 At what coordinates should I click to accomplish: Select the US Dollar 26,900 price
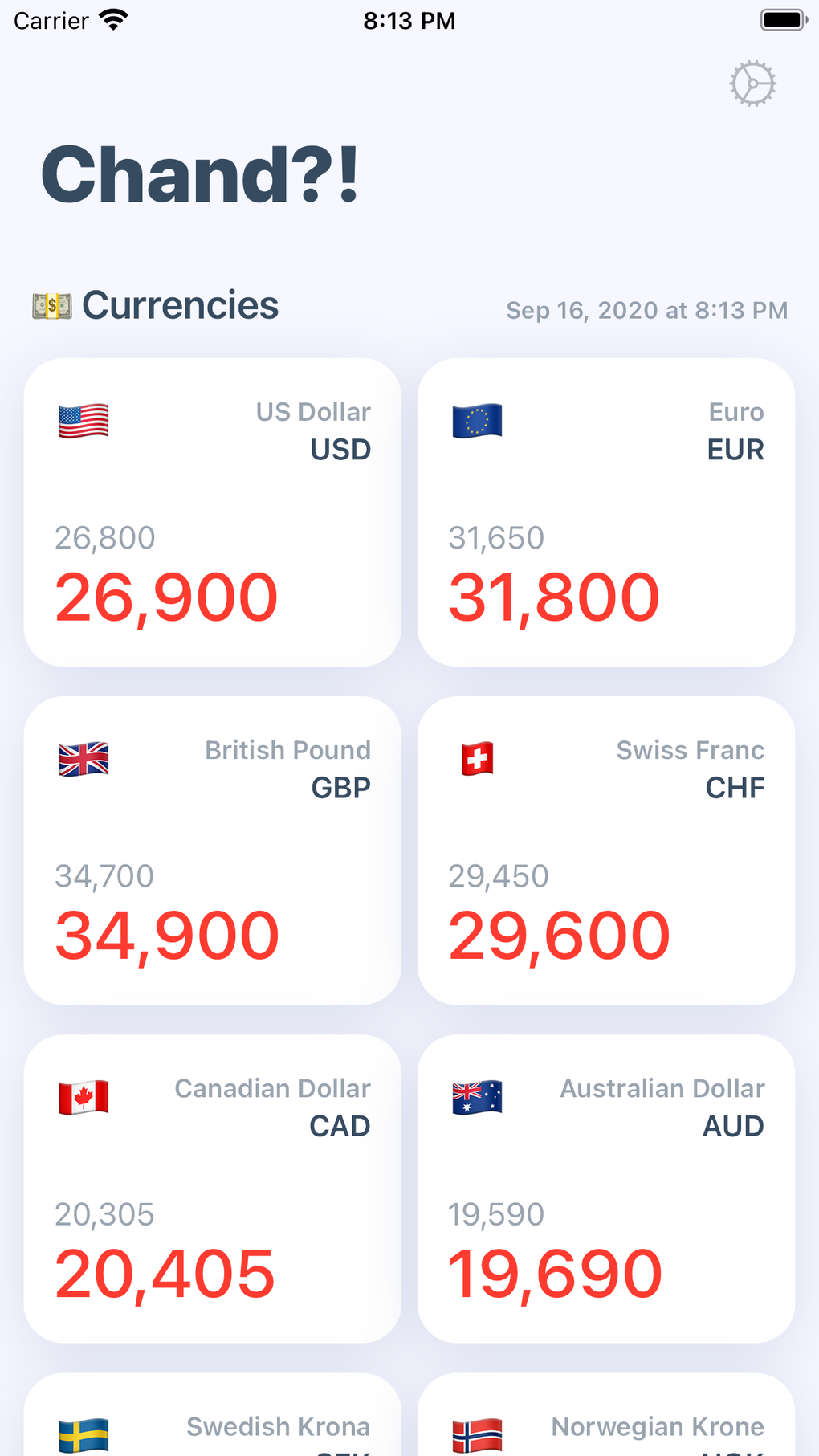click(x=166, y=597)
